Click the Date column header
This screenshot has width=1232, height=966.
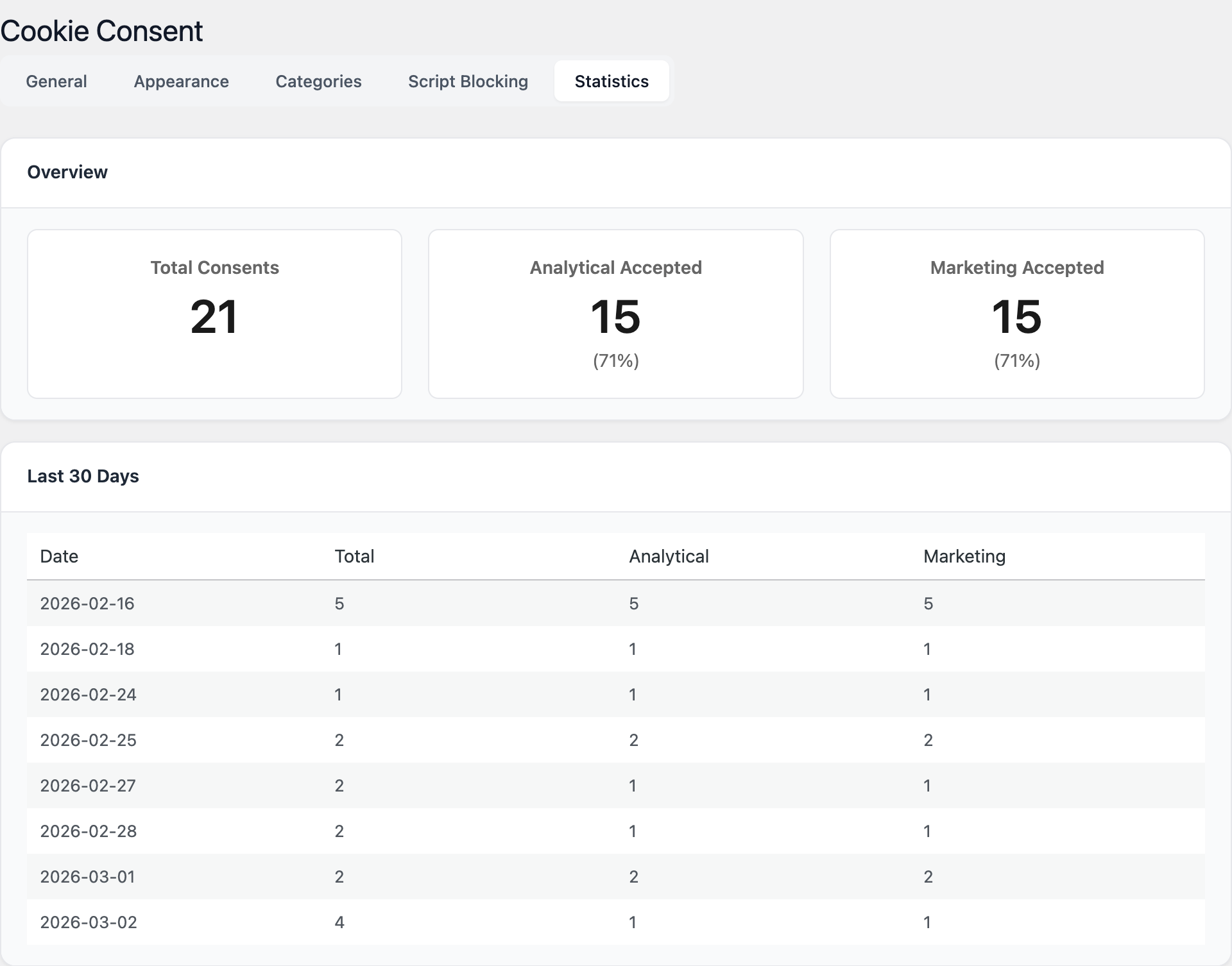click(59, 556)
